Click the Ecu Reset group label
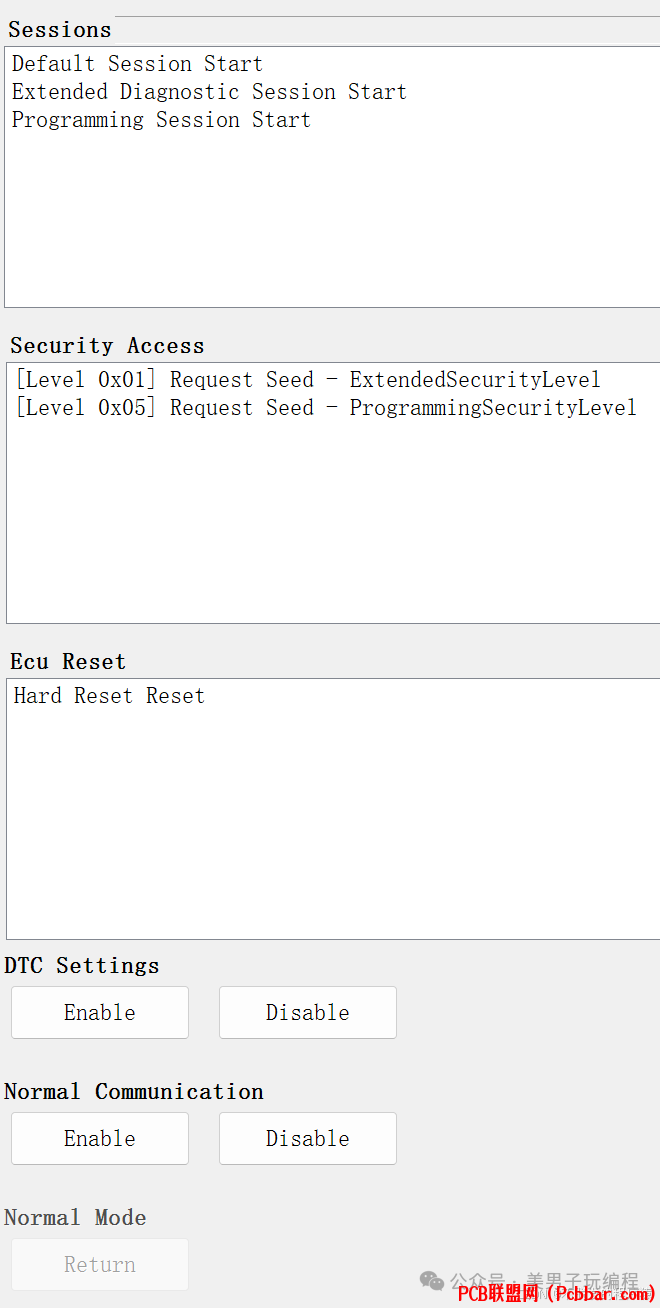Screen dimensions: 660x1308 pyautogui.click(x=68, y=662)
